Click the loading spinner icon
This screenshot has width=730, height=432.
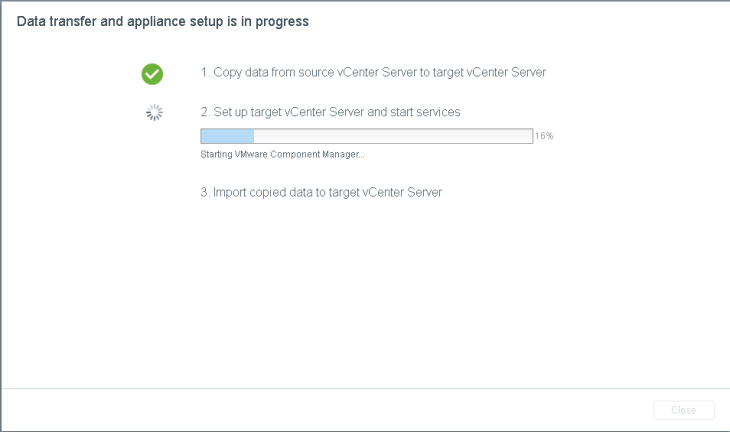[x=154, y=113]
